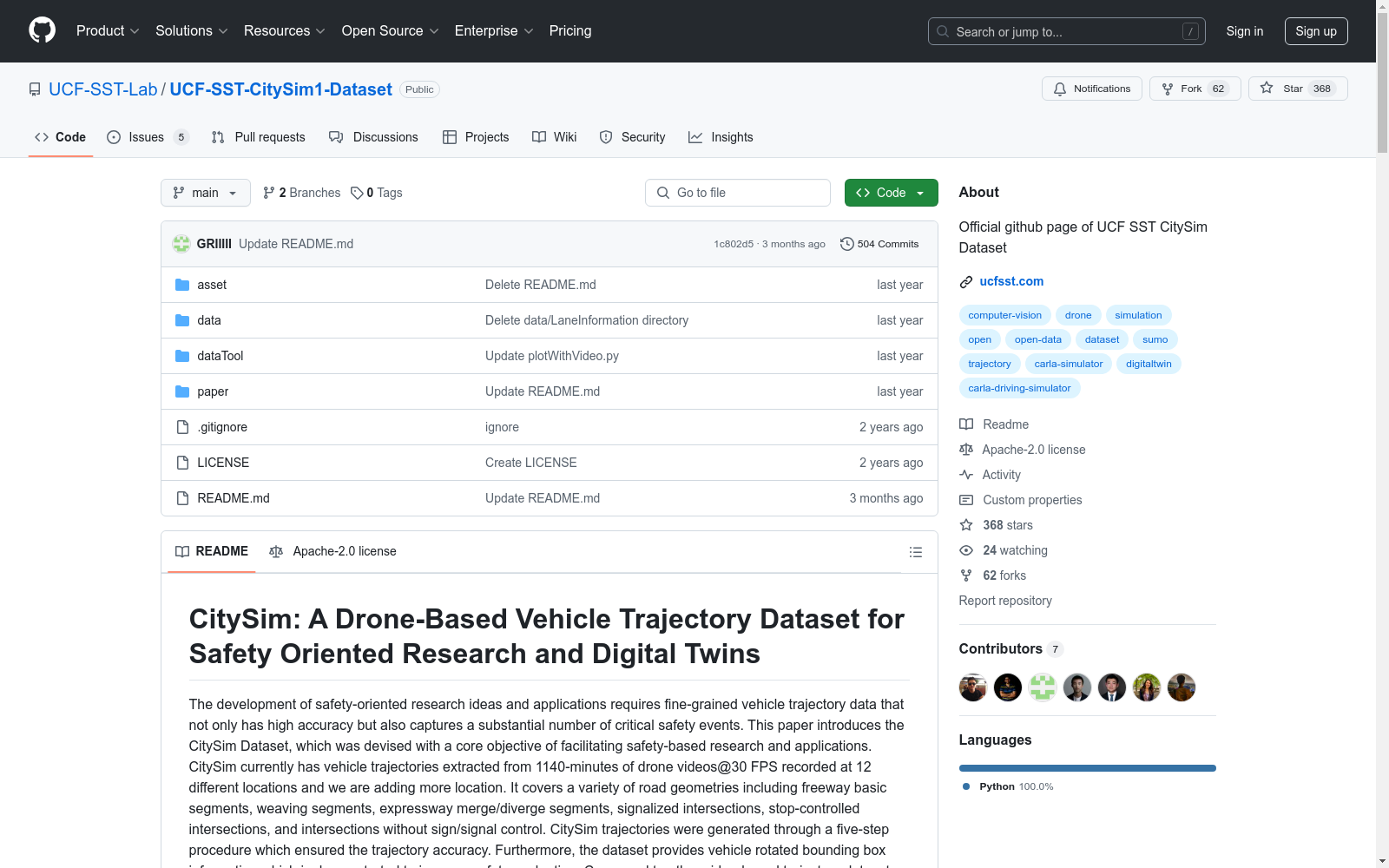
Task: Click the asset folder icon
Action: click(182, 285)
